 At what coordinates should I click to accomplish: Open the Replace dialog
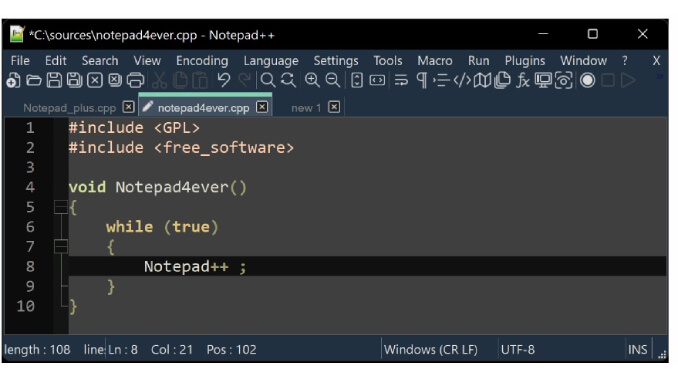point(288,80)
